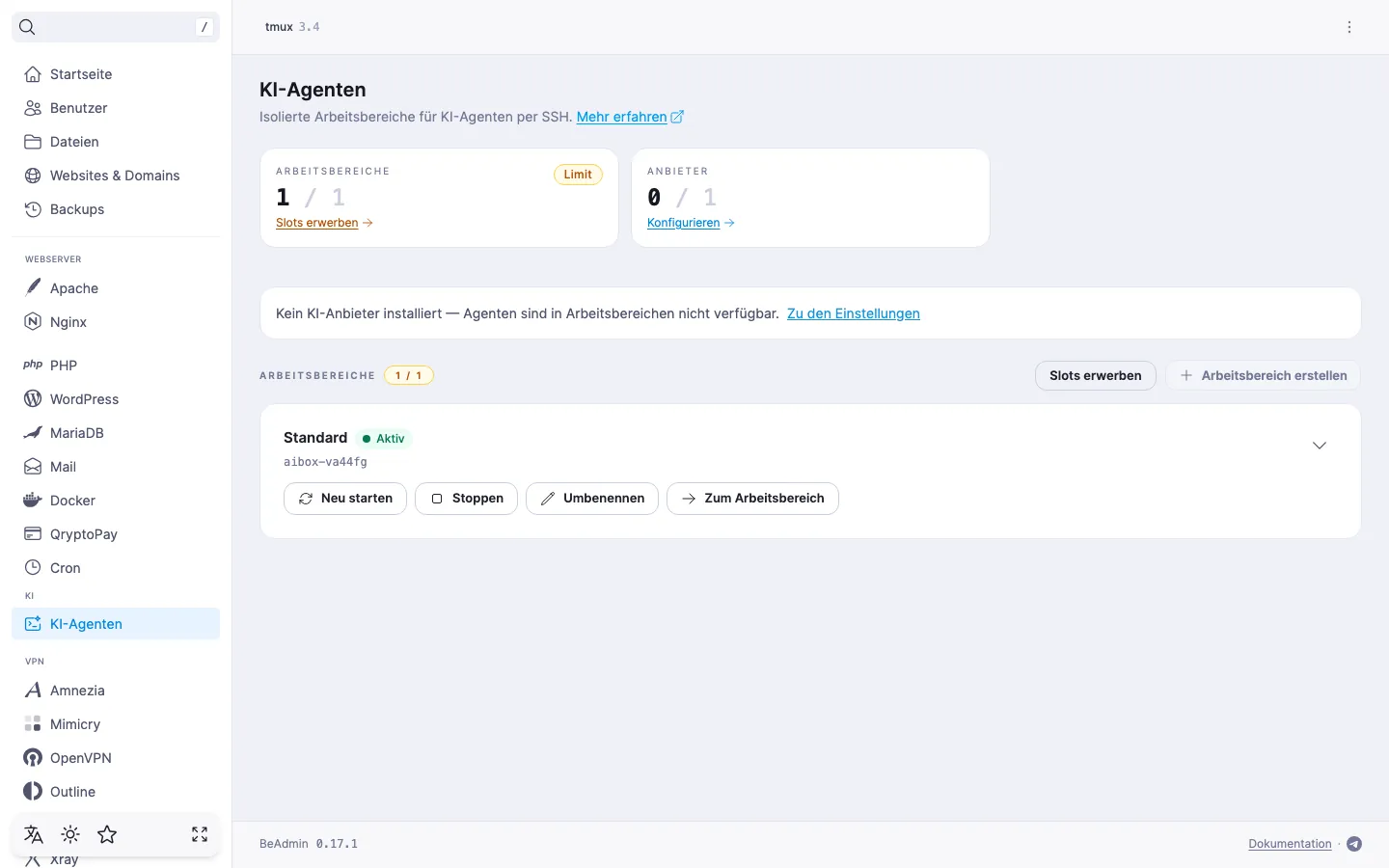Click the fullscreen expand icon
Image resolution: width=1389 pixels, height=868 pixels.
(200, 834)
